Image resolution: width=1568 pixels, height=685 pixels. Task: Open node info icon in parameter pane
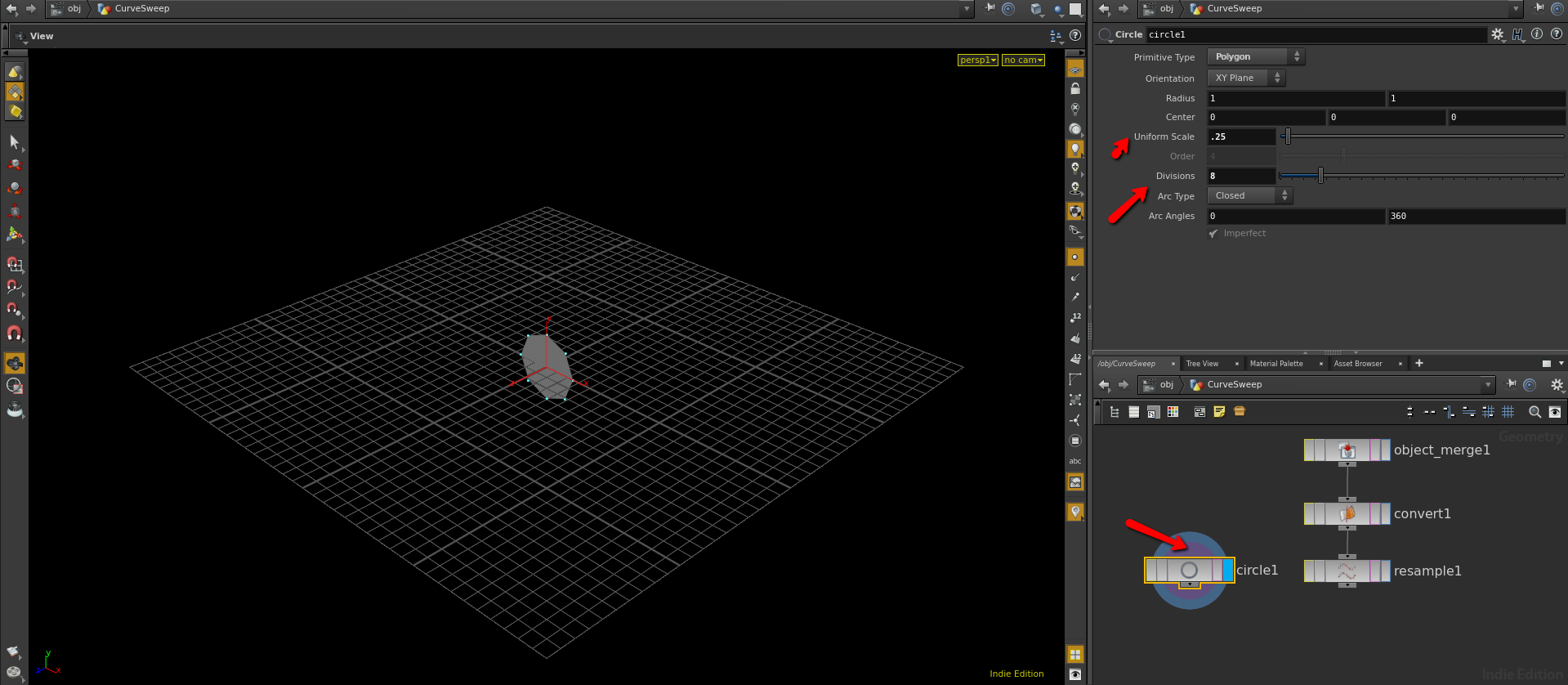coord(1537,34)
